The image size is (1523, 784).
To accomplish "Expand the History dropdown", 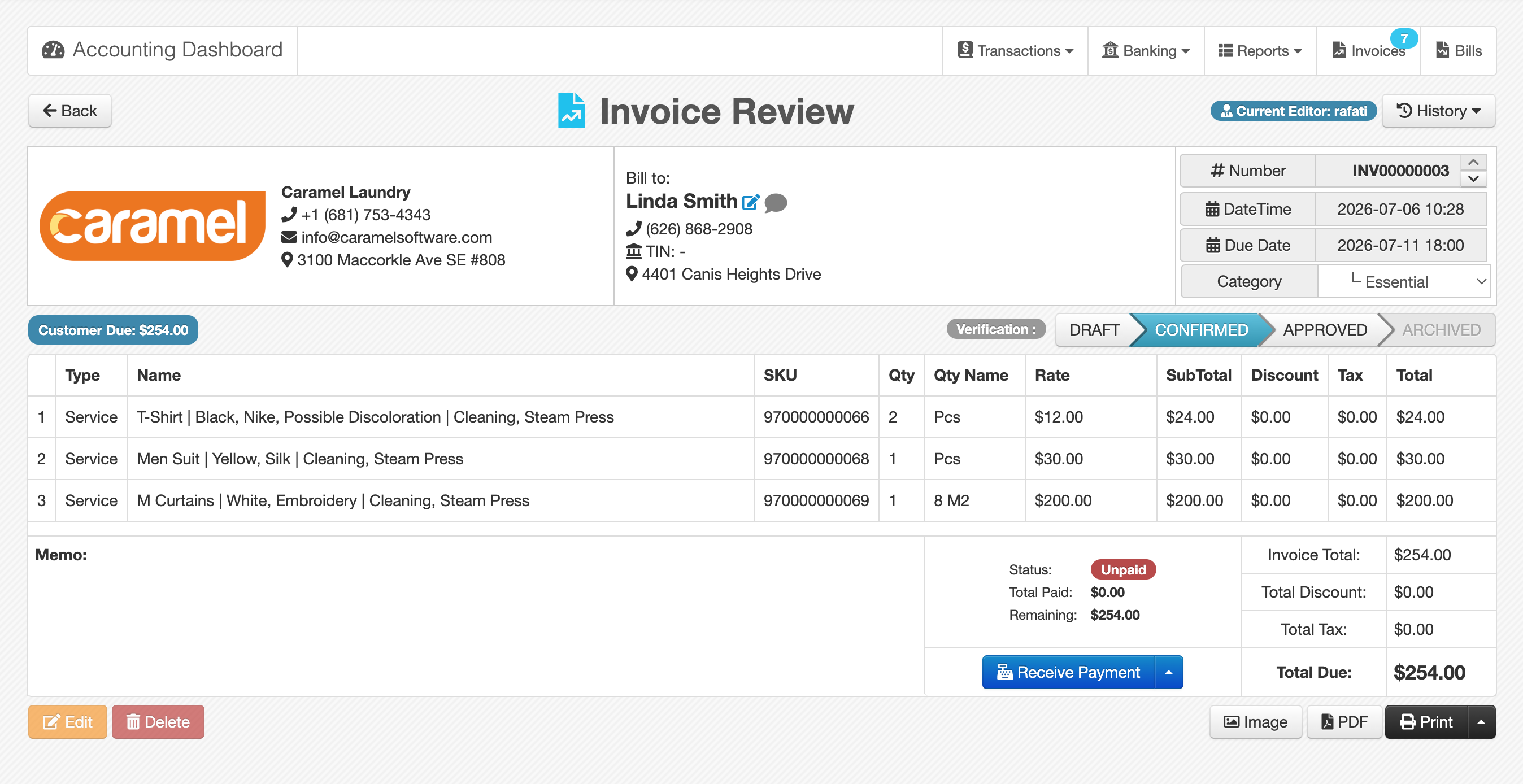I will 1438,111.
